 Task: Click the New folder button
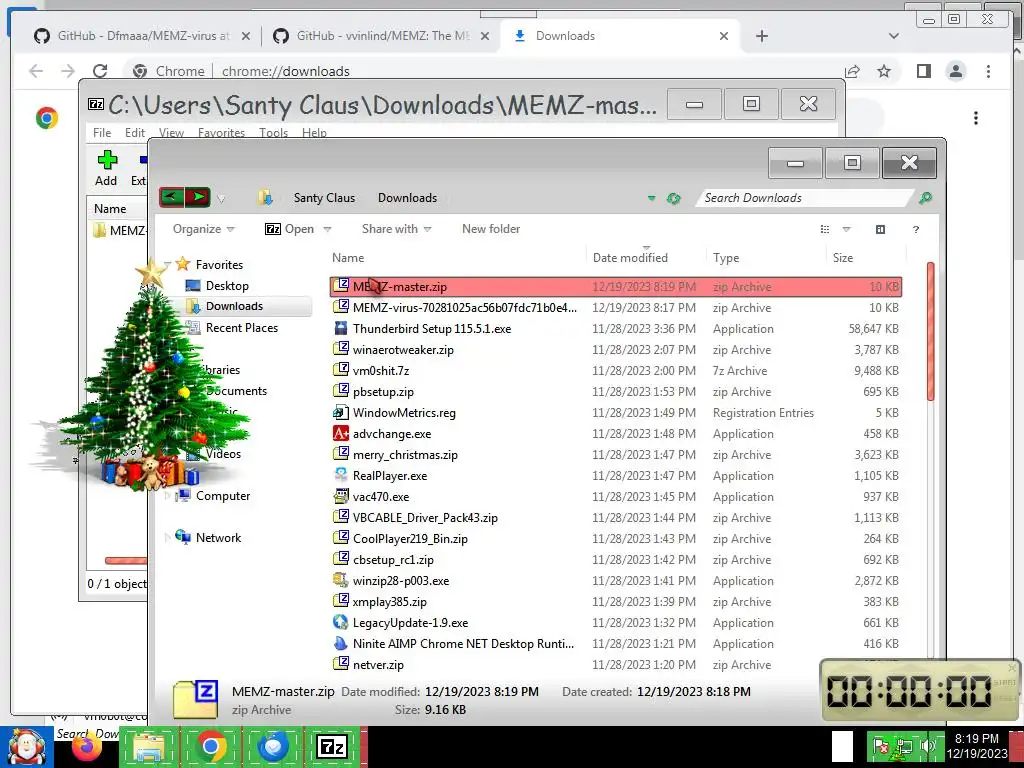pos(491,229)
